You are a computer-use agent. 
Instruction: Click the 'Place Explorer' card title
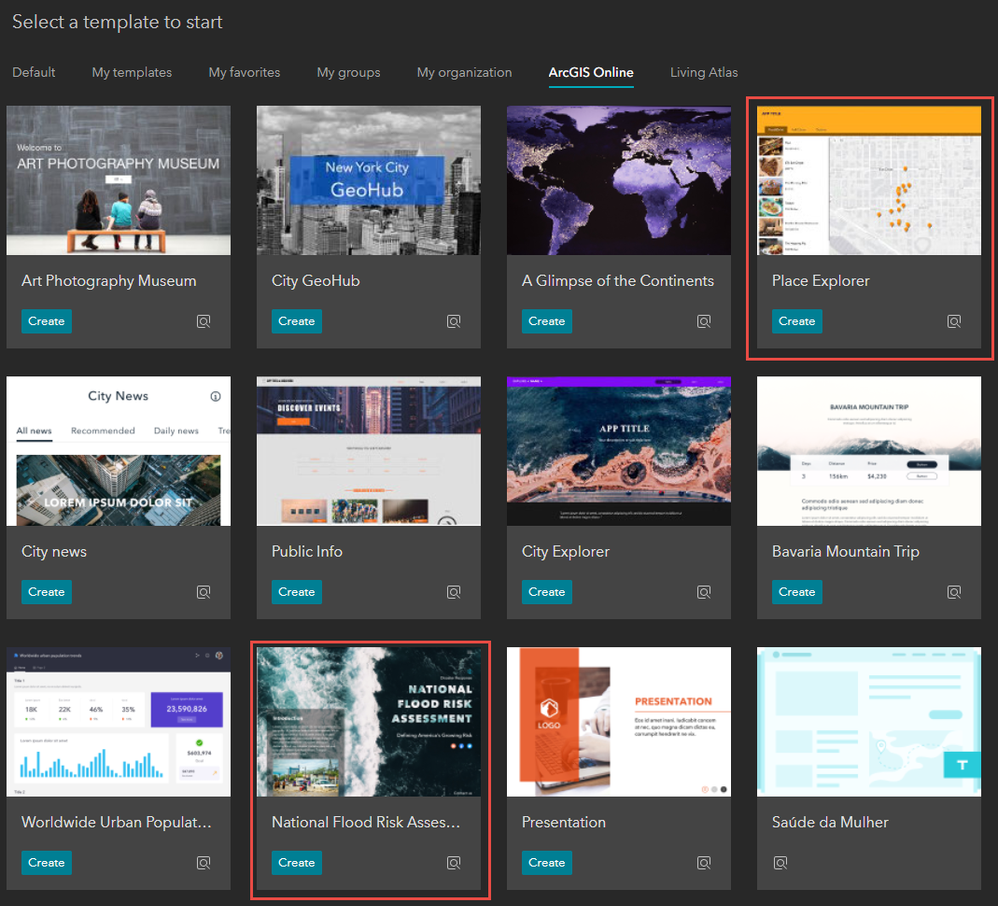[820, 281]
